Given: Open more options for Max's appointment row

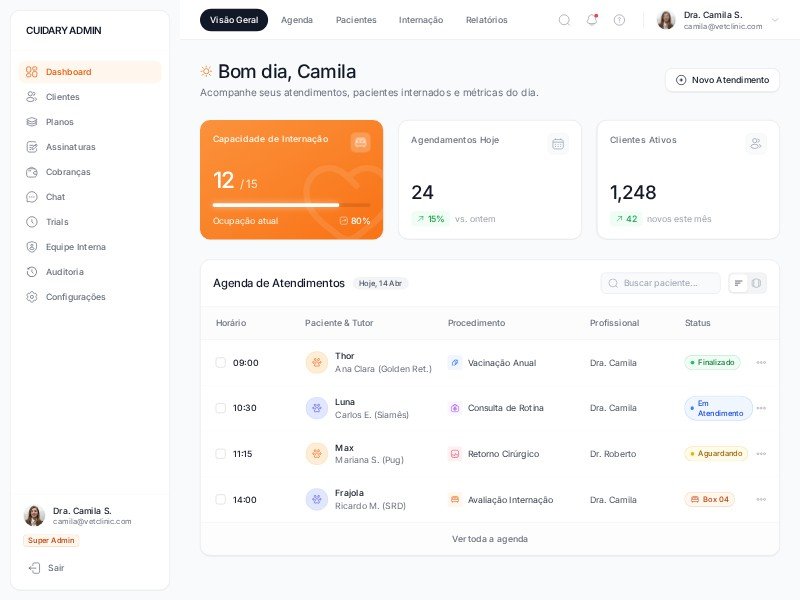Looking at the screenshot, I should (x=761, y=454).
